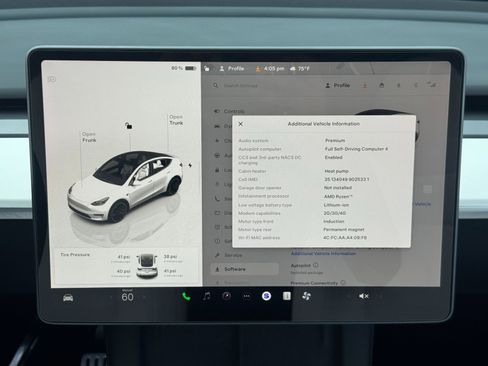
Task: Open the Additional Vehicle Information link
Action: click(323, 254)
